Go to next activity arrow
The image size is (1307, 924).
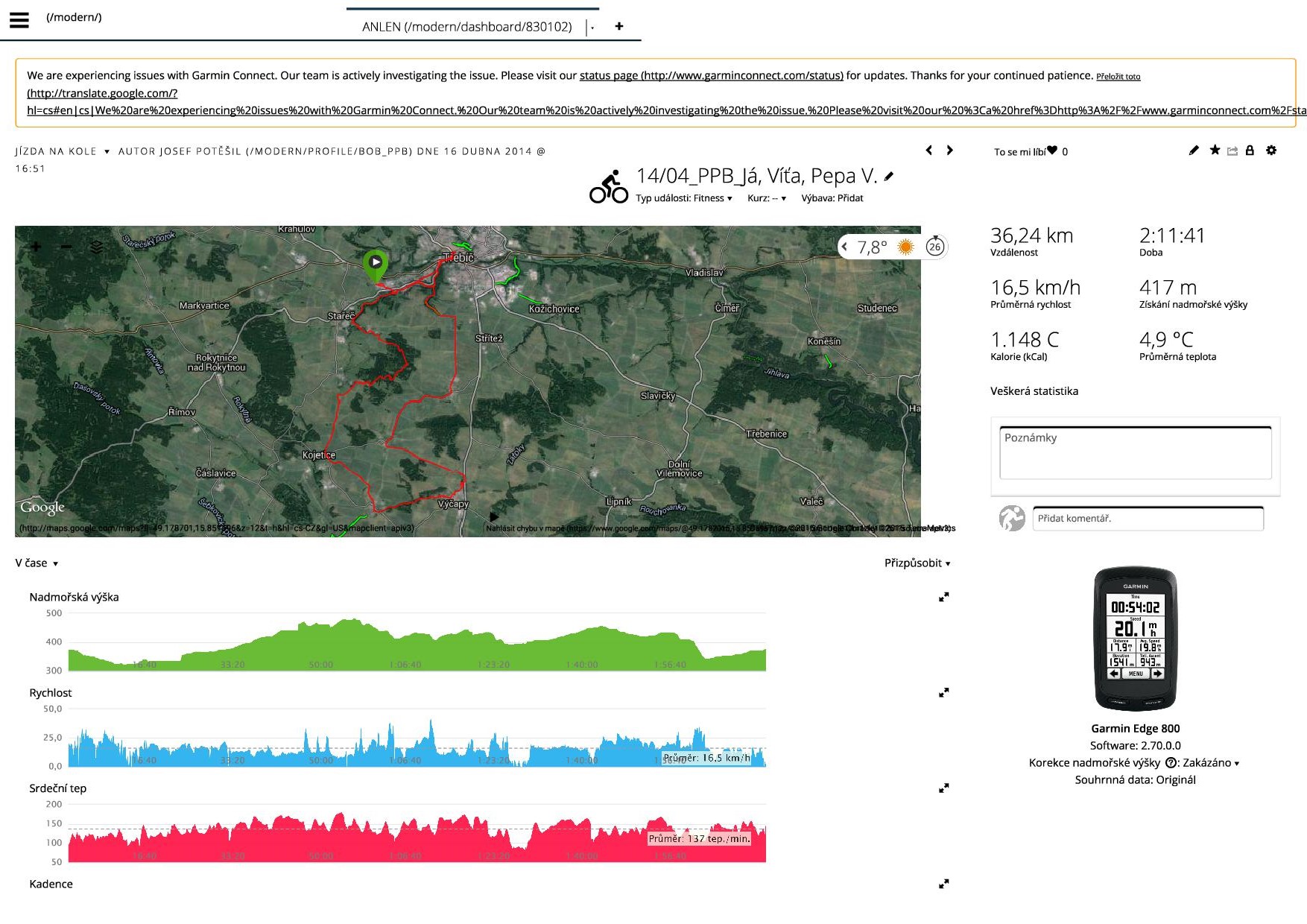949,151
